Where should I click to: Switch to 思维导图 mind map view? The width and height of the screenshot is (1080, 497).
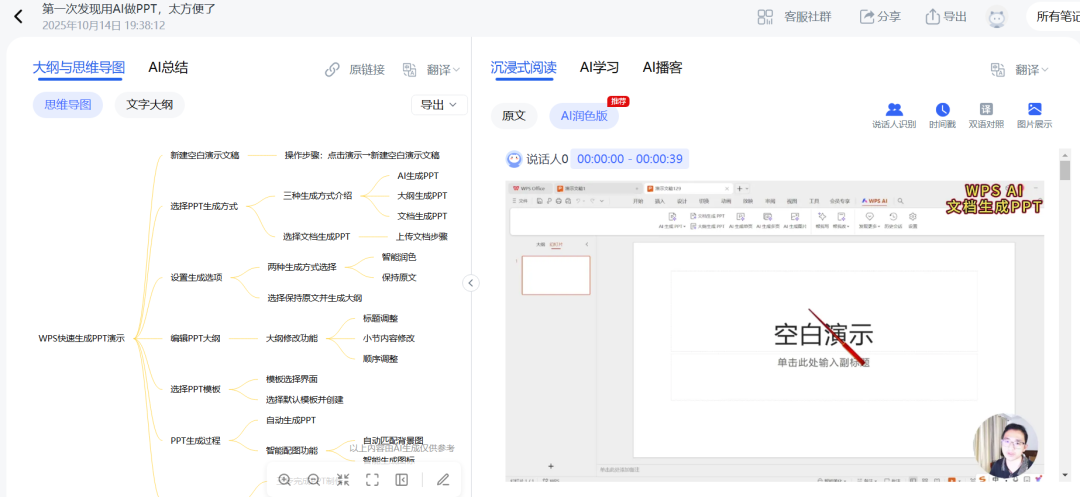[x=68, y=105]
